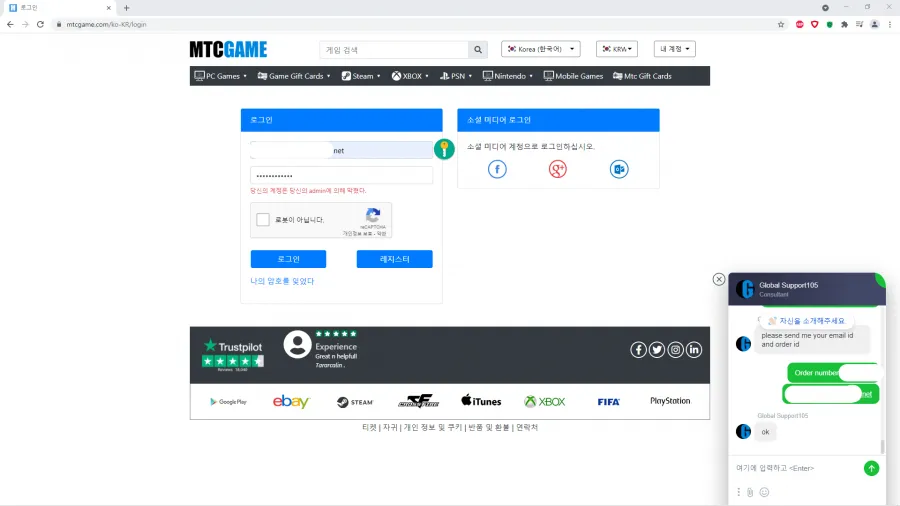Viewport: 900px width, 506px height.
Task: Open a new browser tab
Action: click(126, 8)
